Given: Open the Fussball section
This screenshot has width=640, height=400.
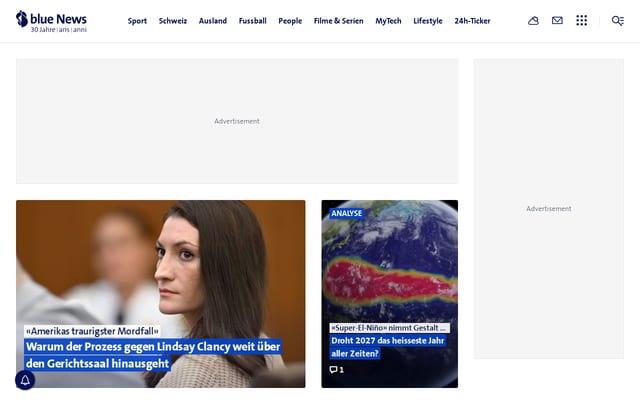Looking at the screenshot, I should click(253, 21).
